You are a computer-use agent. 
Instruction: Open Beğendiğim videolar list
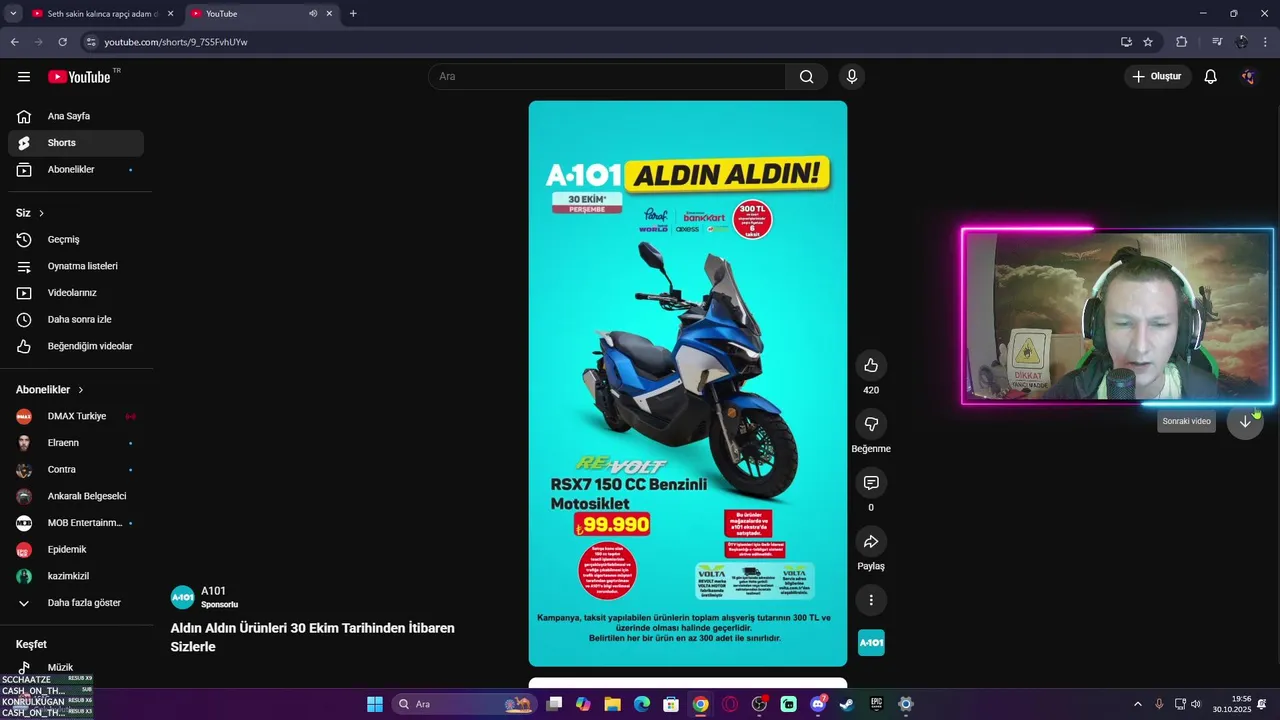click(76, 346)
